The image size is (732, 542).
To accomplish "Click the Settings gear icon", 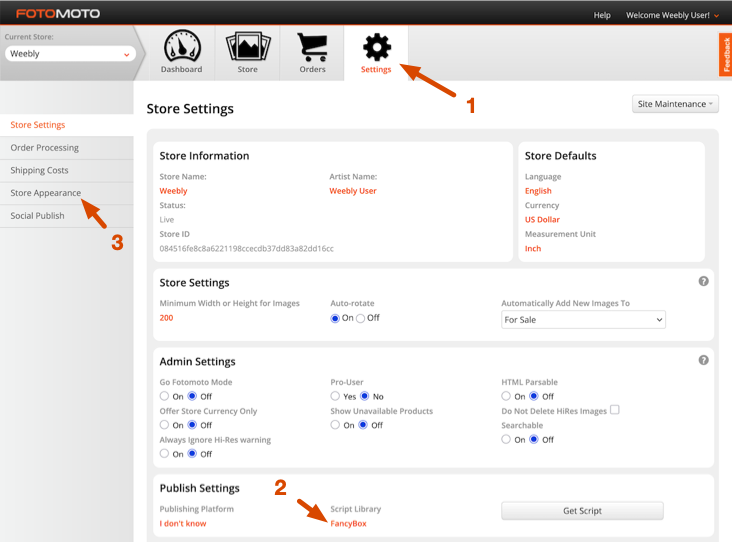I will [377, 47].
